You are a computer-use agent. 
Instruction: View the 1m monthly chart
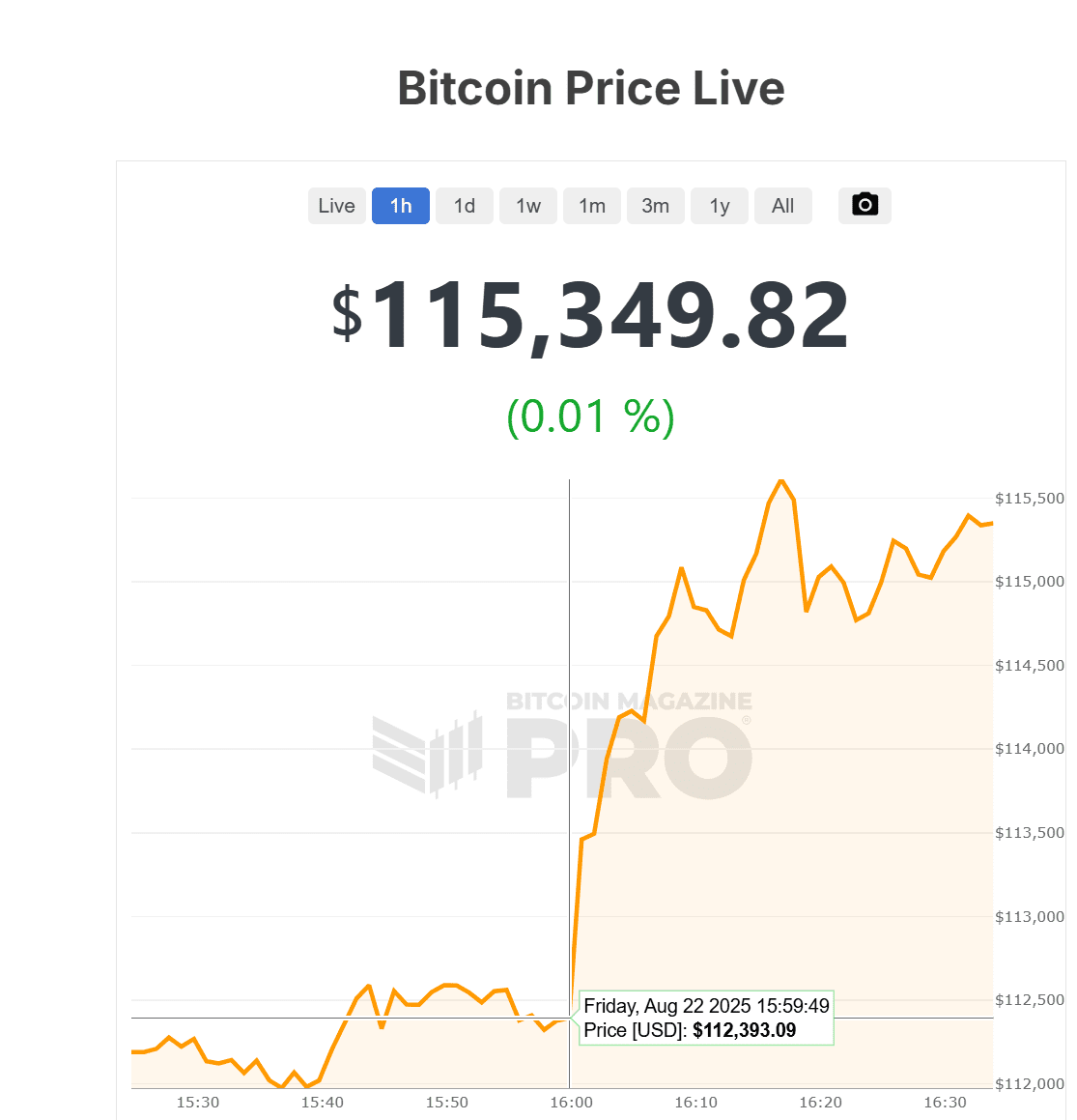[591, 205]
